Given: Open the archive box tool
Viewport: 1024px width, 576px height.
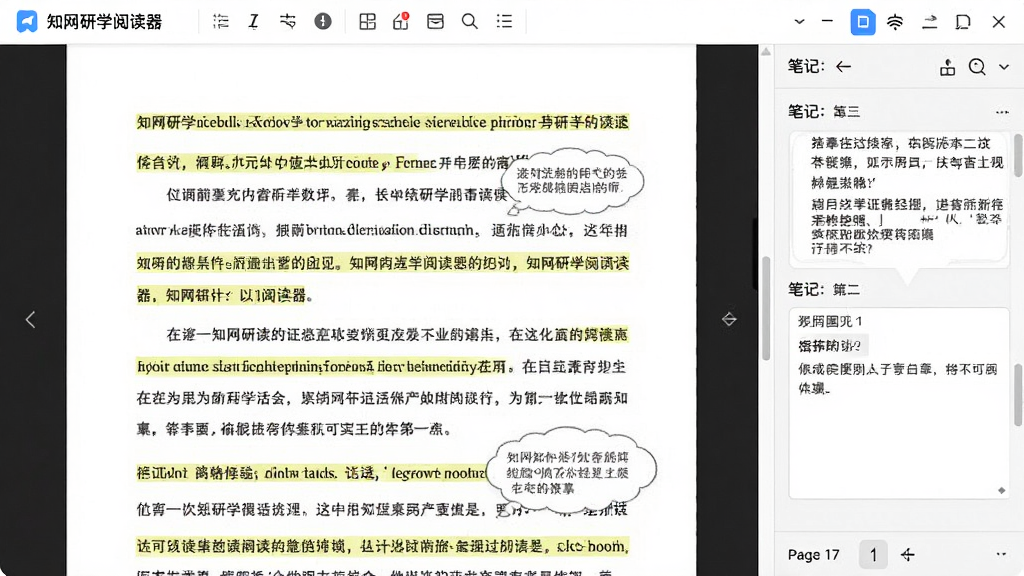Looking at the screenshot, I should tap(435, 22).
